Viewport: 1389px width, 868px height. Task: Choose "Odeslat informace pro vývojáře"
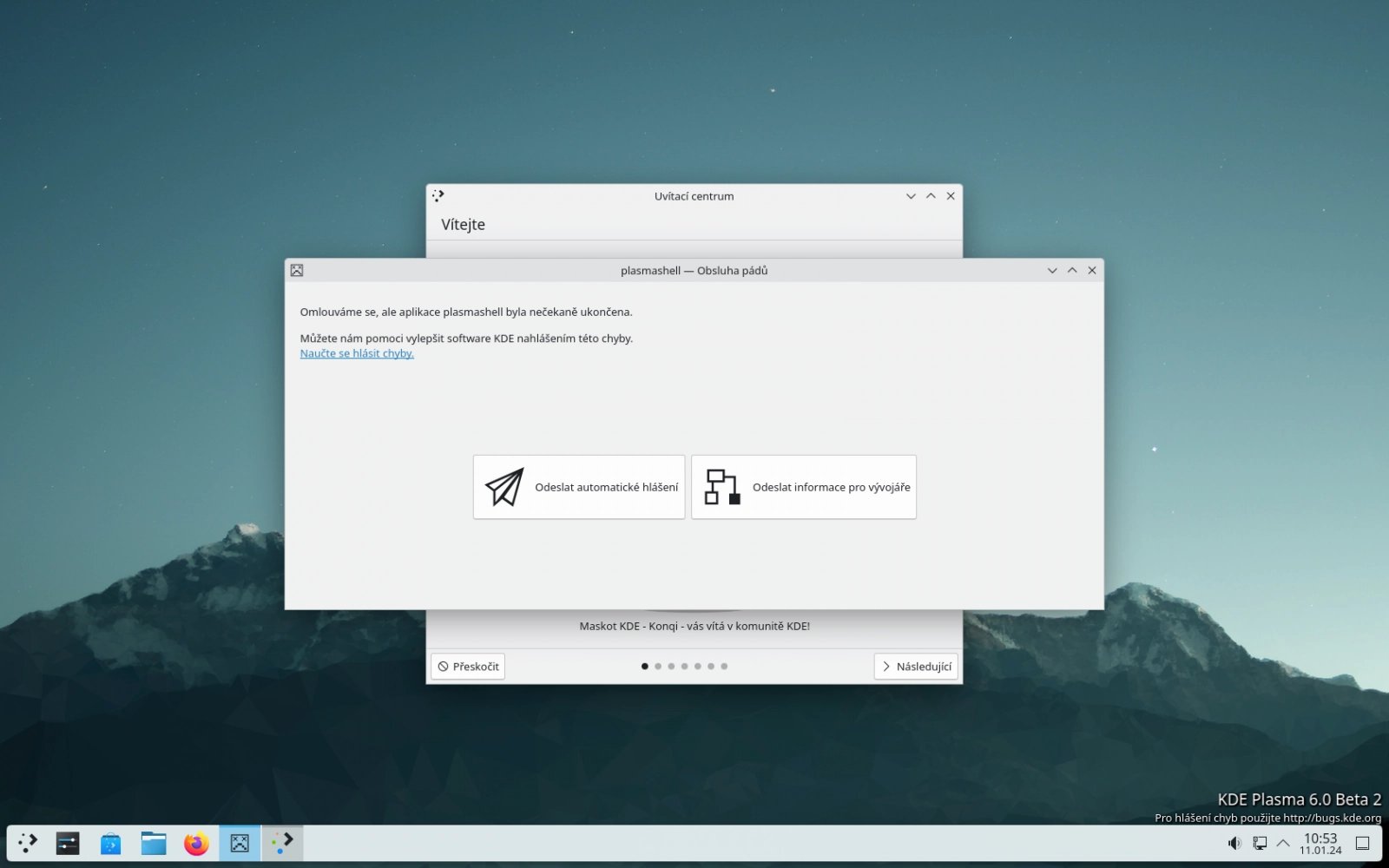pos(804,487)
